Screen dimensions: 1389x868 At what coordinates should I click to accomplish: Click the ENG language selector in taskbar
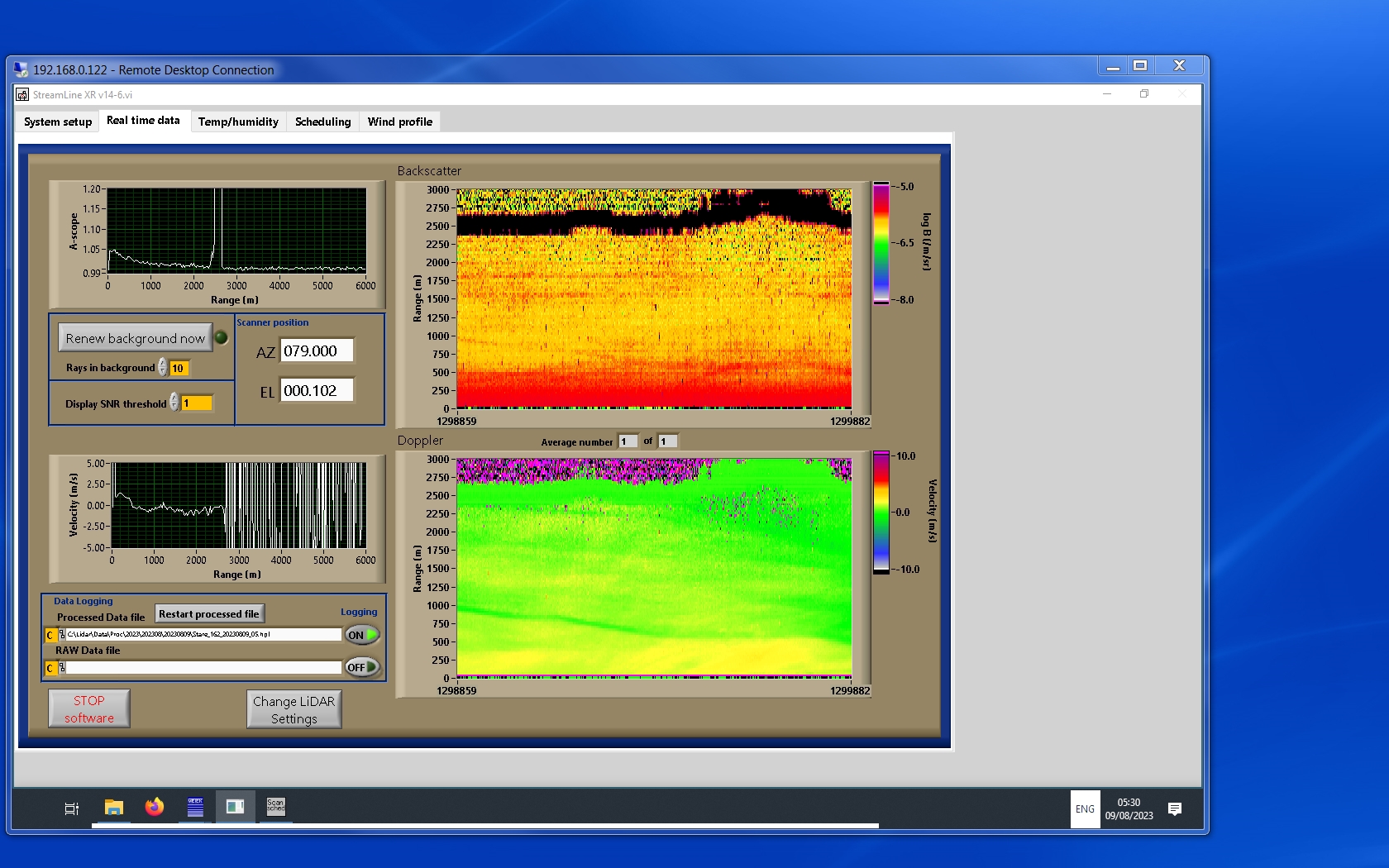1085,809
